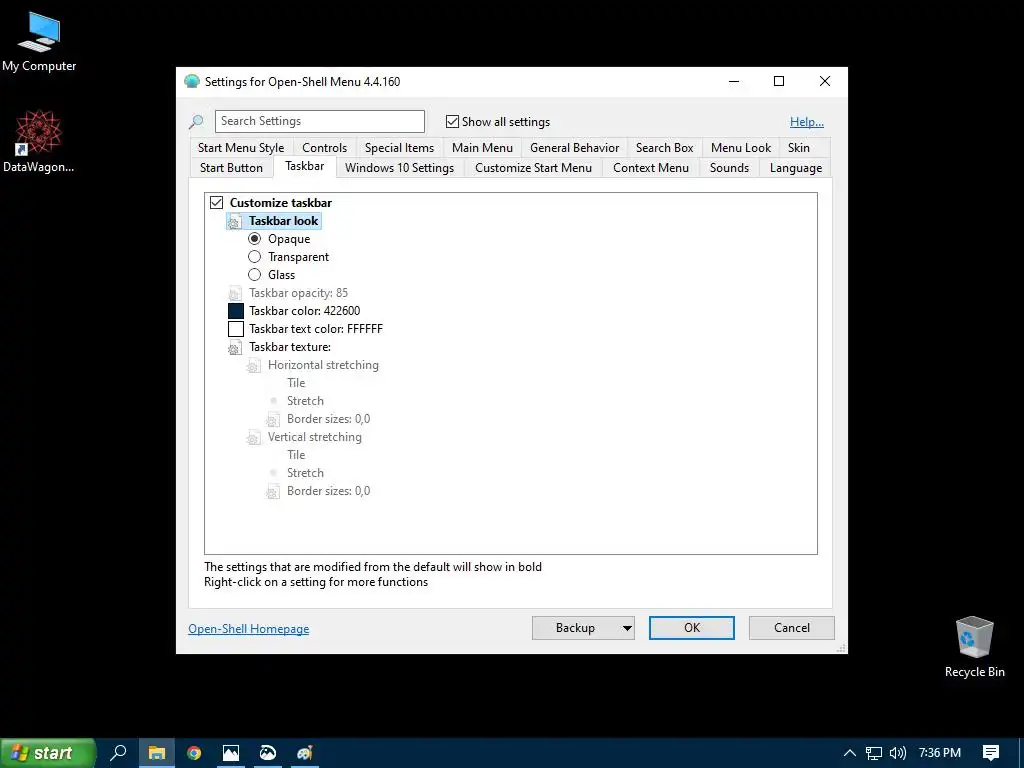This screenshot has height=768, width=1024.
Task: Switch to the Menu Look tab
Action: pos(741,148)
